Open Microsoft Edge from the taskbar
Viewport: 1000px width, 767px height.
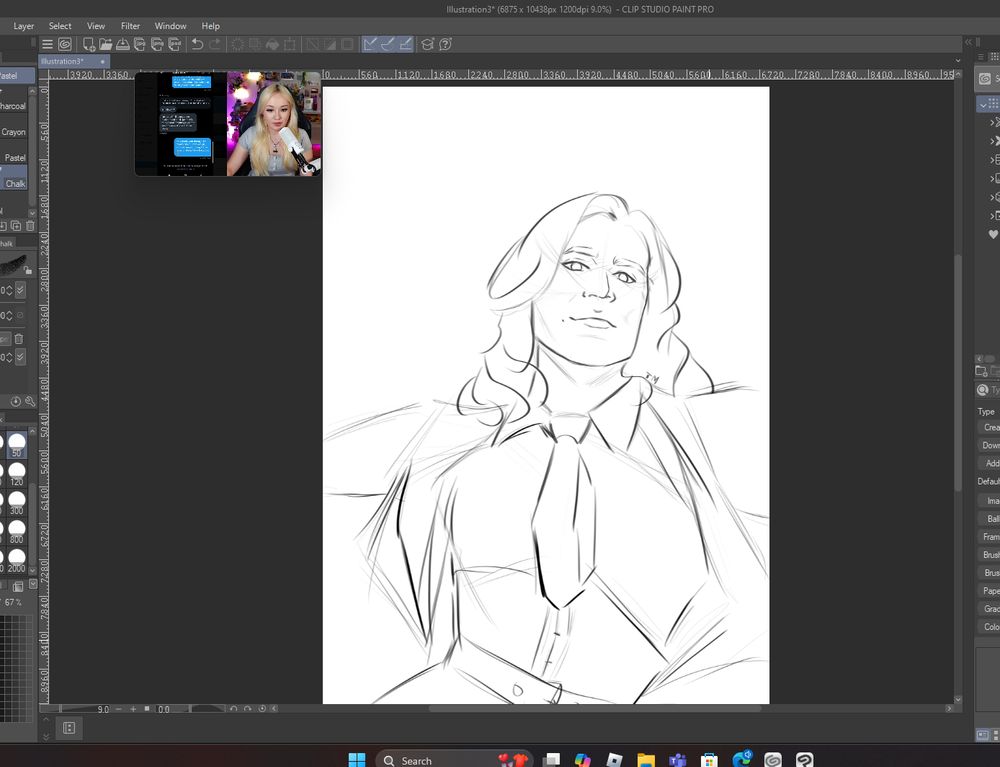pos(741,760)
